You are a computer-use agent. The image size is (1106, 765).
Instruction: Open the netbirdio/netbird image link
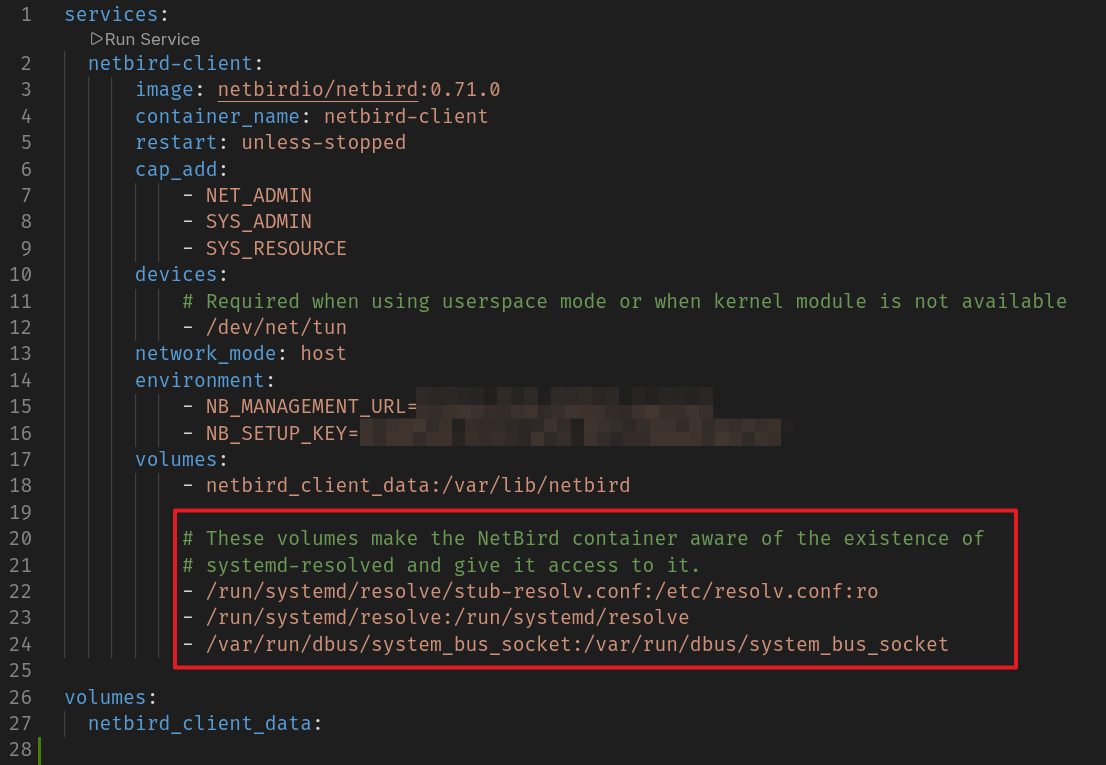click(x=317, y=90)
